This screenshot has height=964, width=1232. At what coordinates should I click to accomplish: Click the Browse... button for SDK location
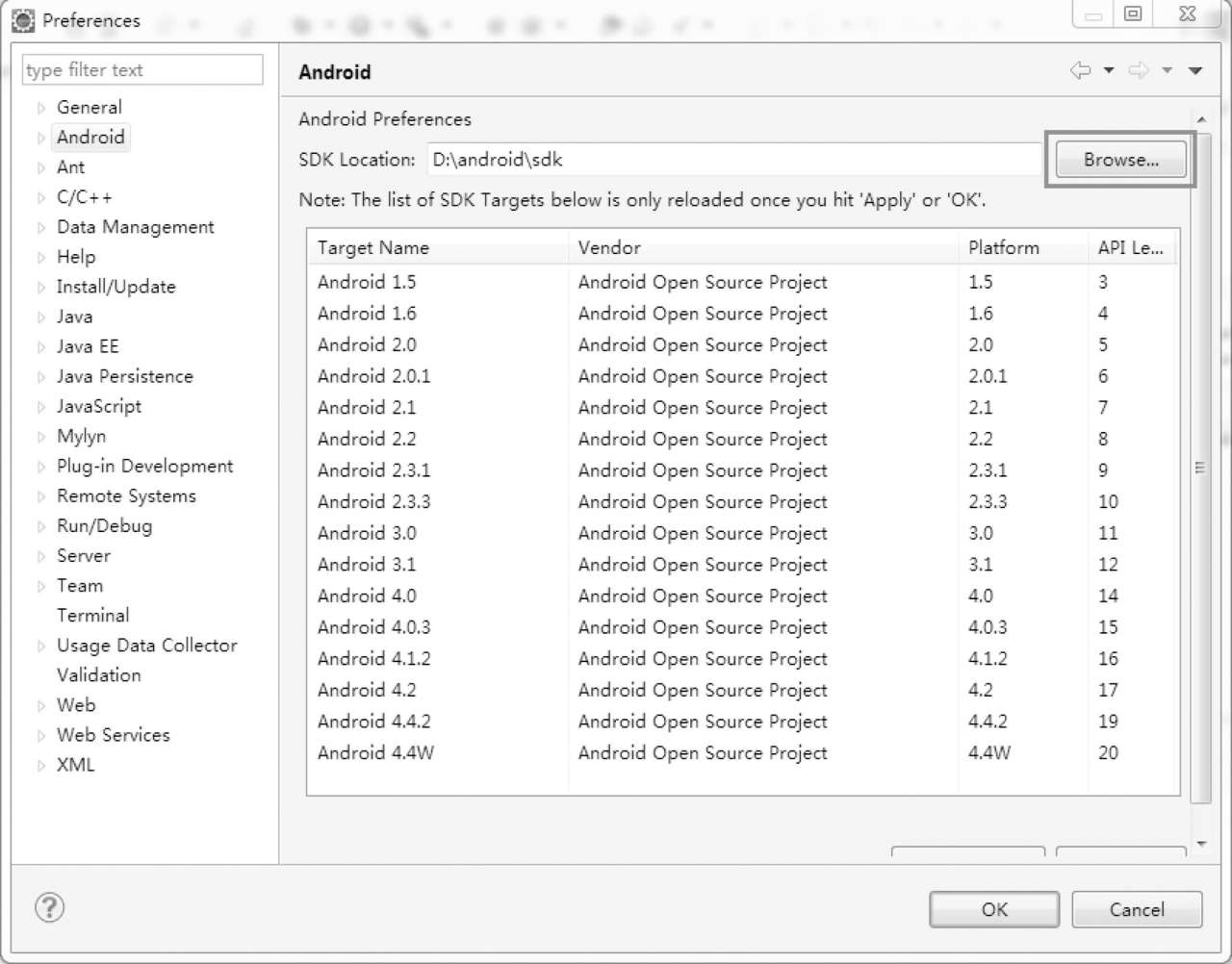[1120, 160]
